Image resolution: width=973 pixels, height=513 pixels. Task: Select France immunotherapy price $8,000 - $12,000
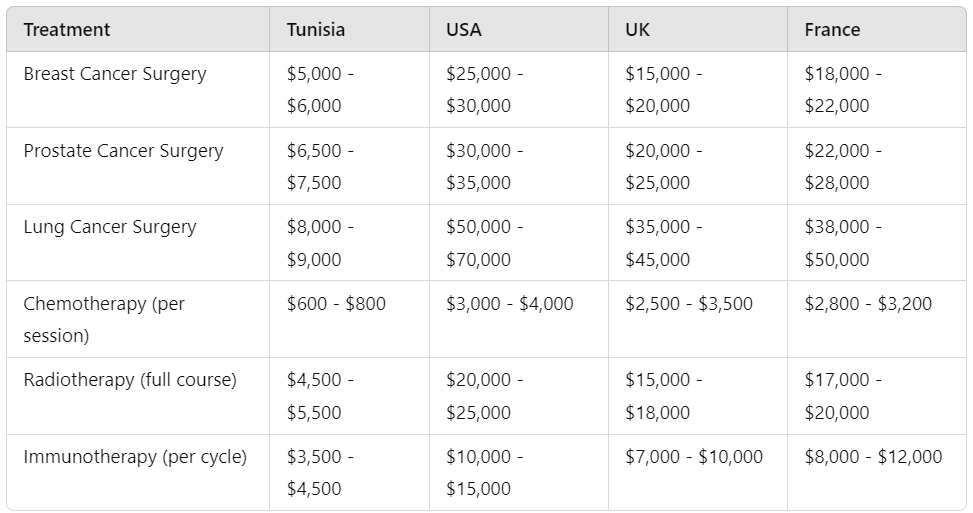[x=873, y=457]
